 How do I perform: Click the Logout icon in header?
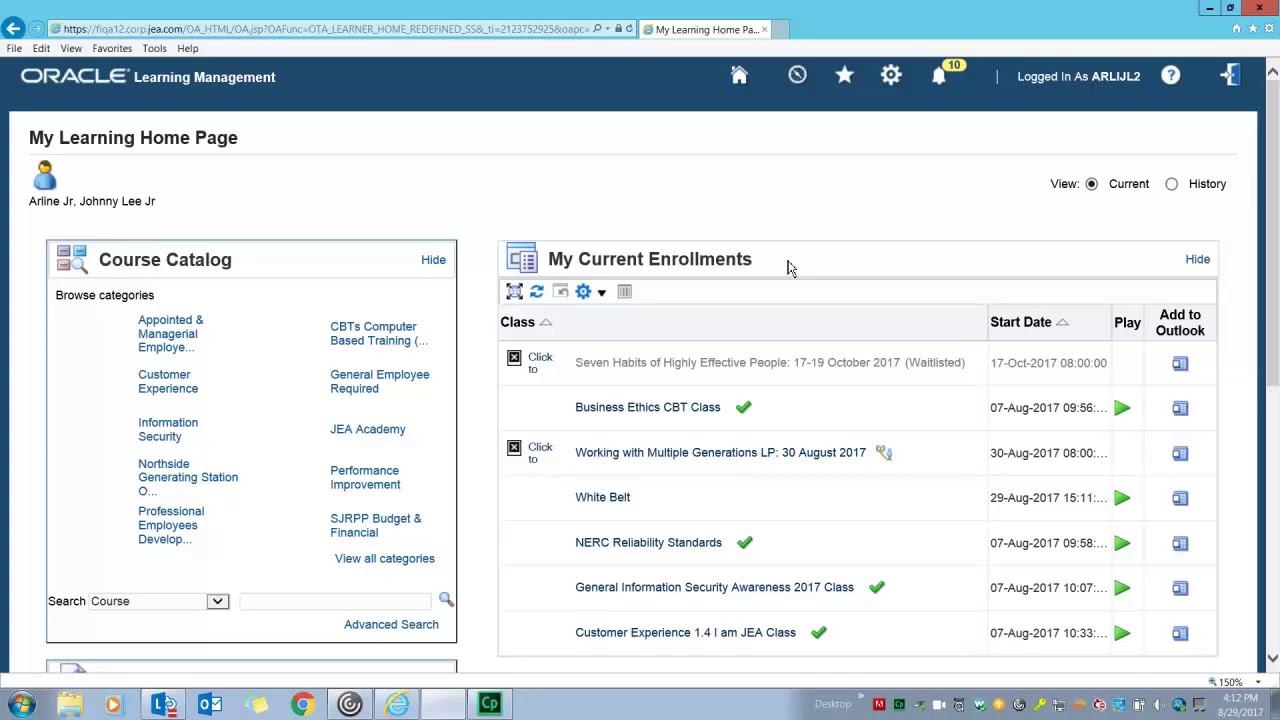[1229, 75]
